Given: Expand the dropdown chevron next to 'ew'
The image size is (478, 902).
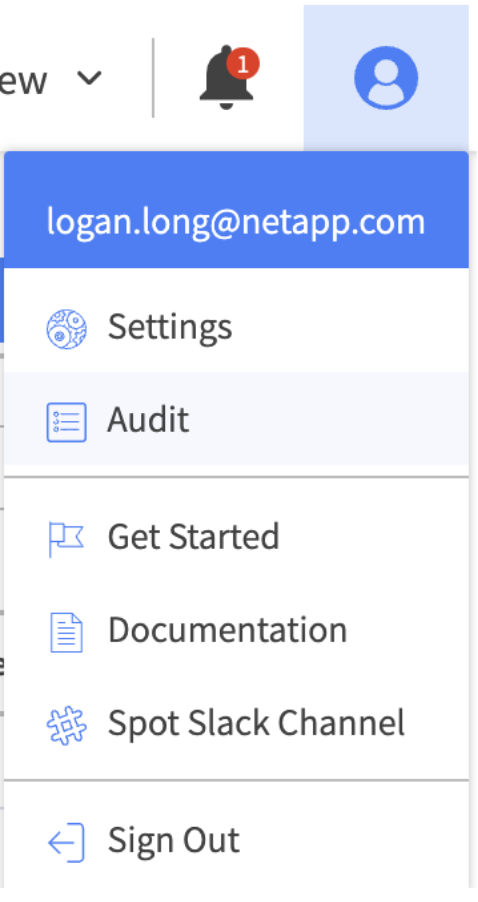Looking at the screenshot, I should (x=90, y=77).
